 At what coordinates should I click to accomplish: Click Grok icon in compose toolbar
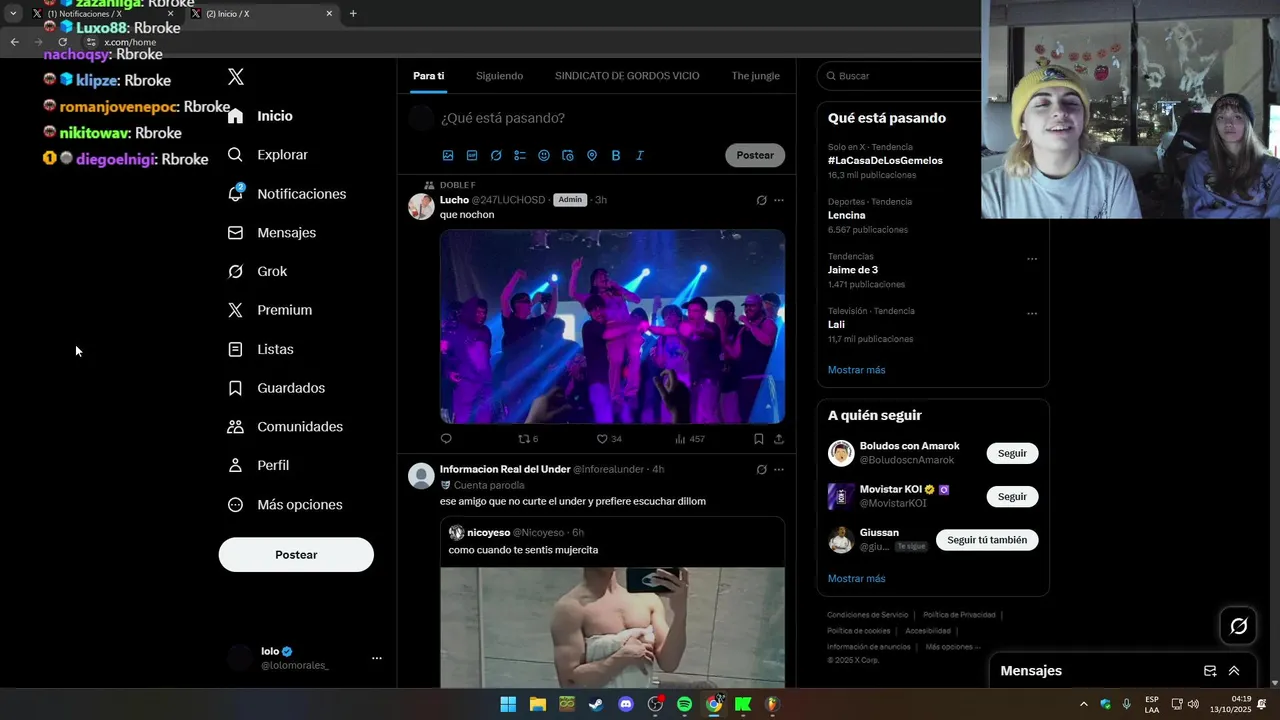point(496,156)
